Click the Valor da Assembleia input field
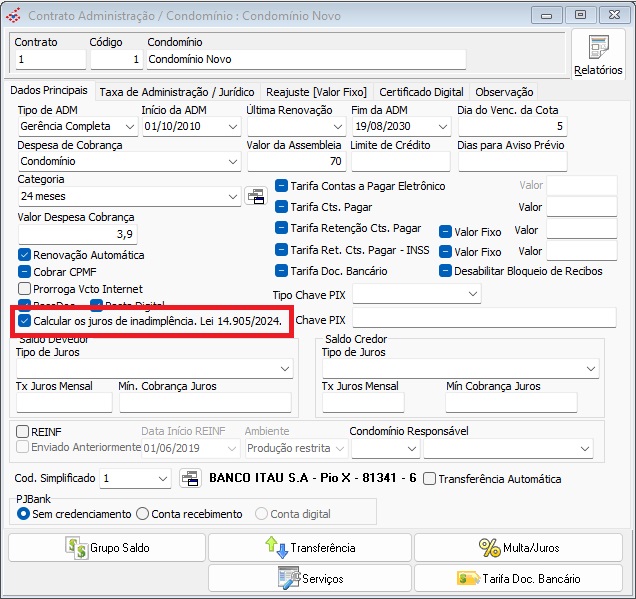The height and width of the screenshot is (599, 636). (295, 161)
